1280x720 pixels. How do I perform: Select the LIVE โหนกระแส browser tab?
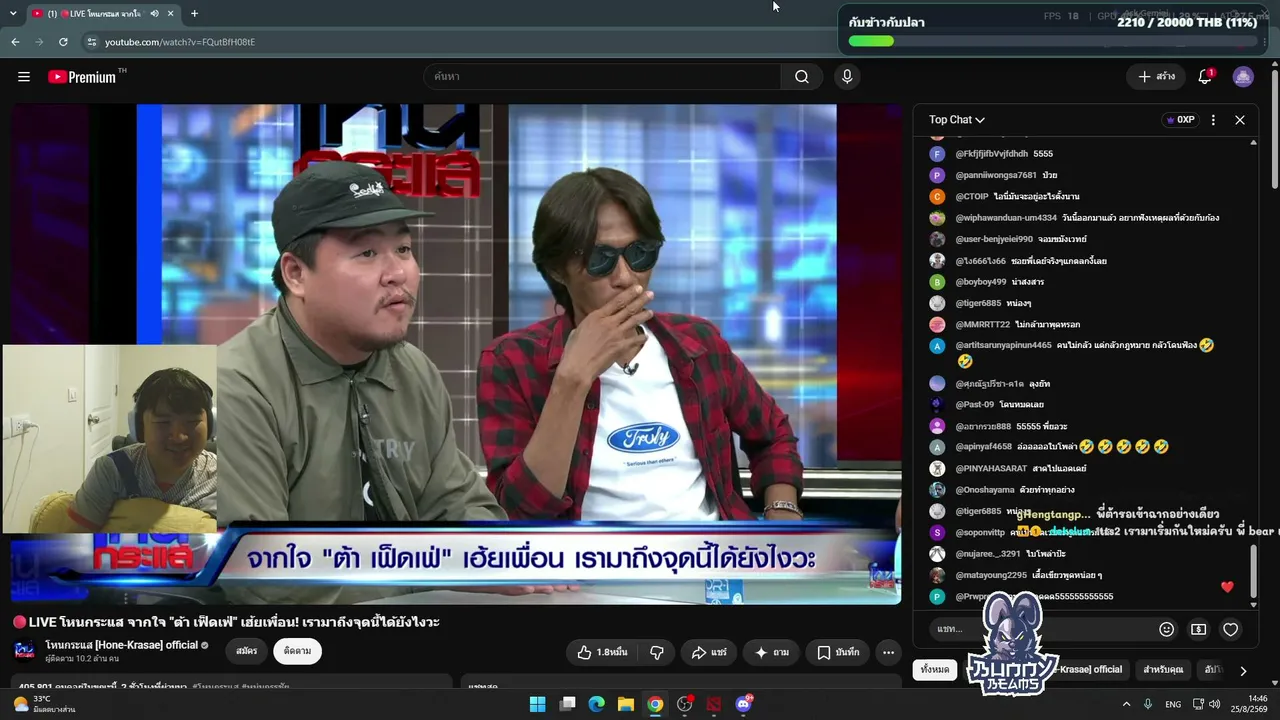[101, 14]
